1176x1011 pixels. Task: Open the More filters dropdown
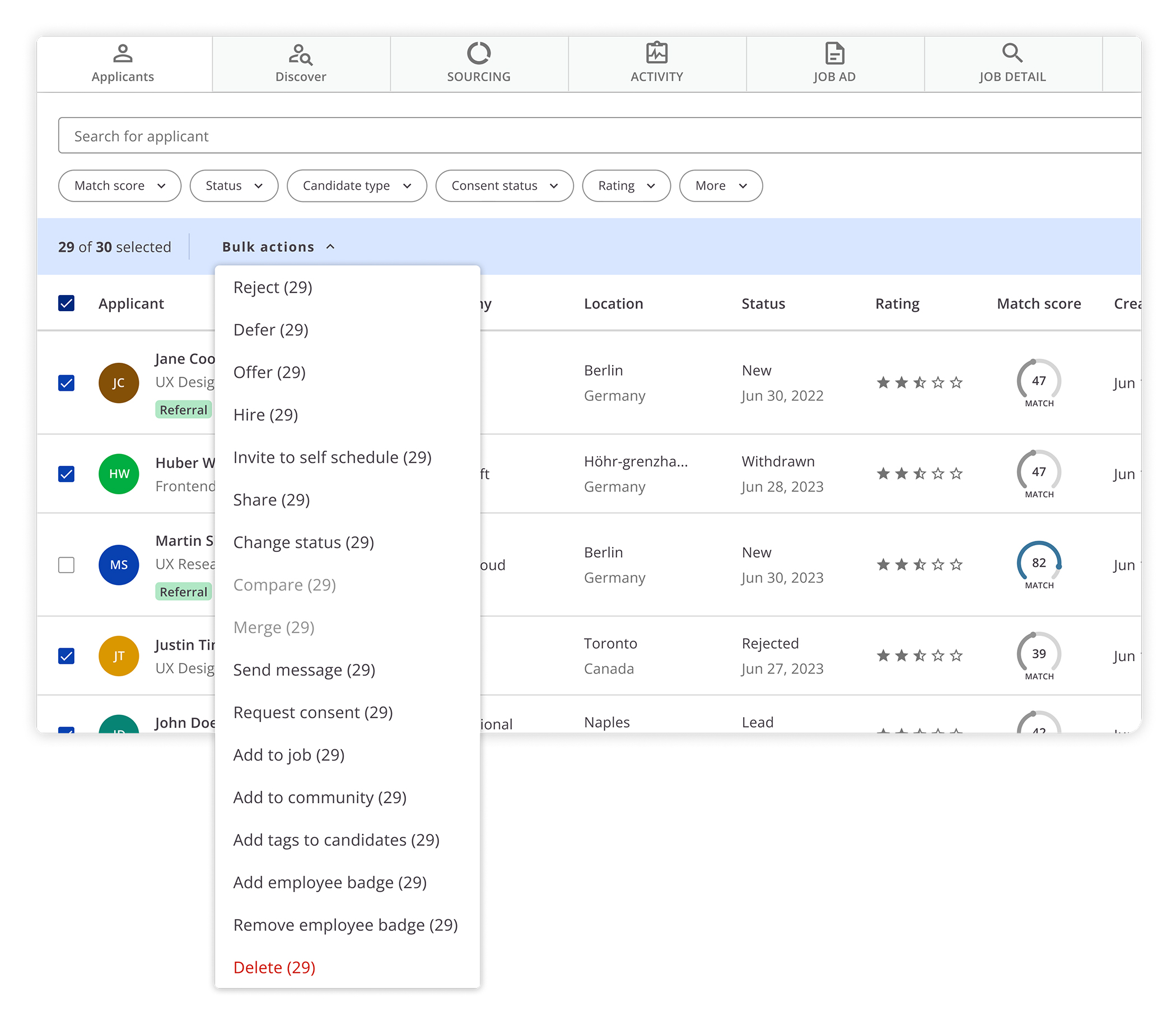click(x=721, y=185)
